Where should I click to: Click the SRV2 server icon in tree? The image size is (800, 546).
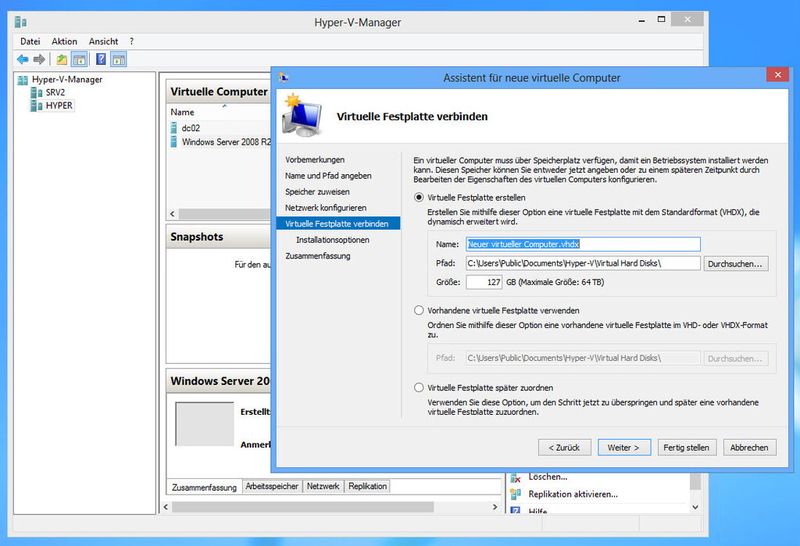pos(36,92)
